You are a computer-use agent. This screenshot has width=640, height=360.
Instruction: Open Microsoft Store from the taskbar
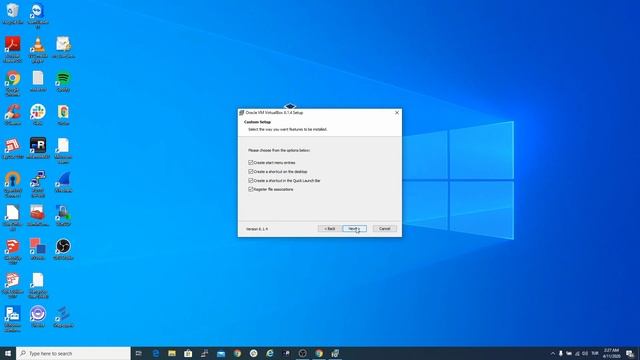click(x=188, y=353)
